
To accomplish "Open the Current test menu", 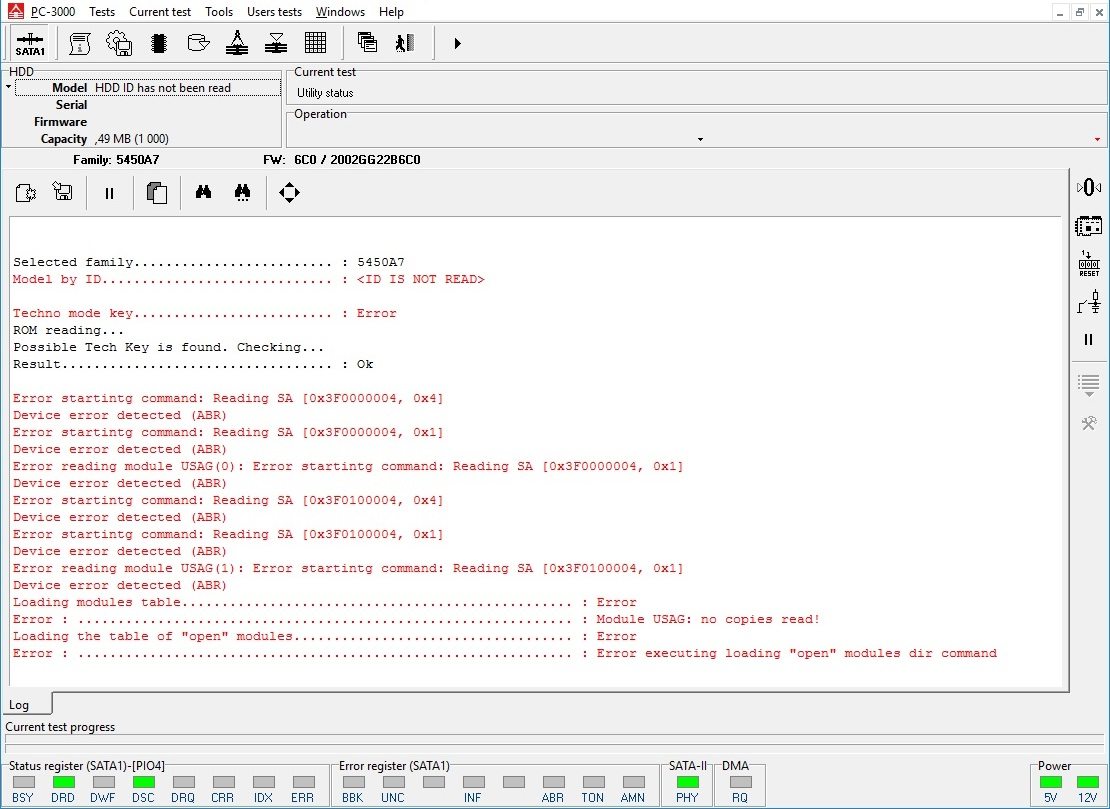I will coord(160,12).
